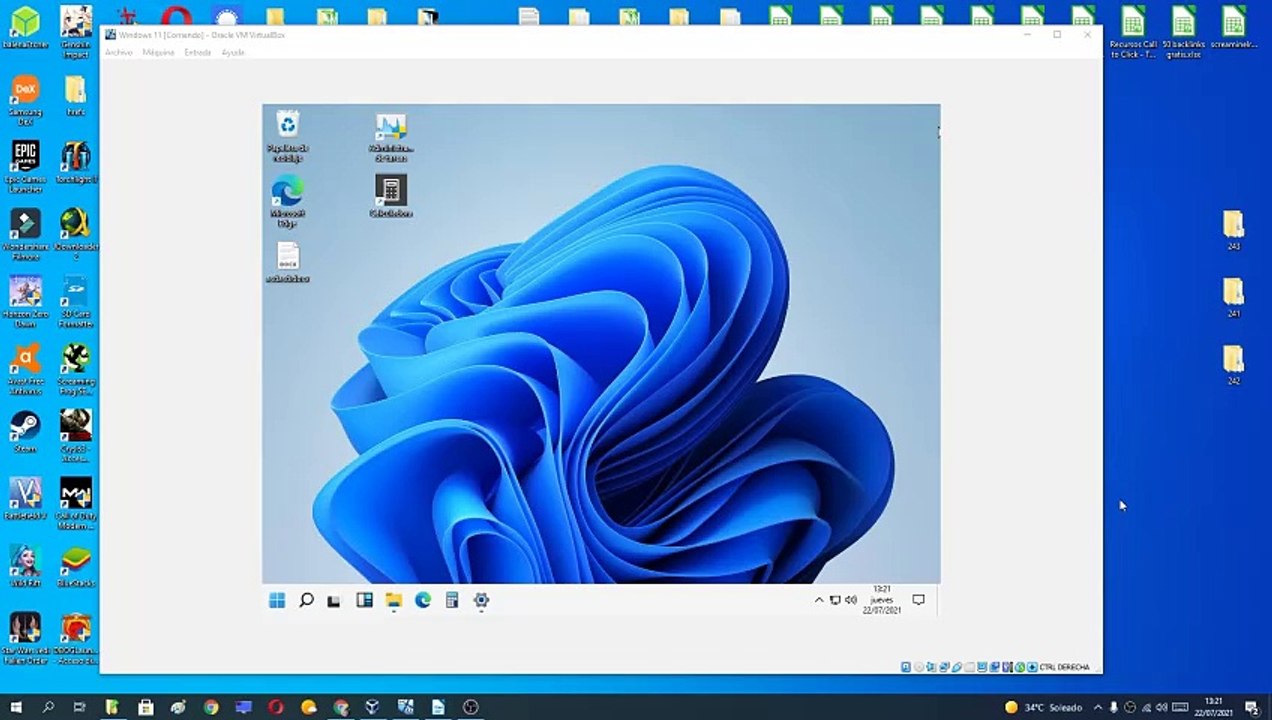
Task: Open Opera on host taskbar
Action: click(276, 707)
